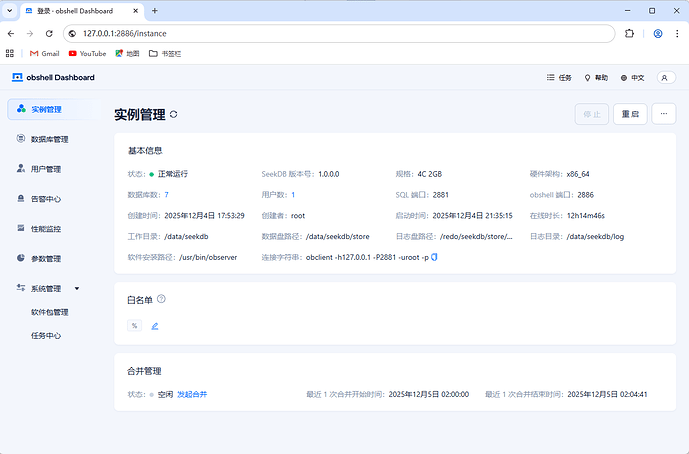This screenshot has width=689, height=454.
Task: Open the 帮助 help menu
Action: tap(595, 77)
